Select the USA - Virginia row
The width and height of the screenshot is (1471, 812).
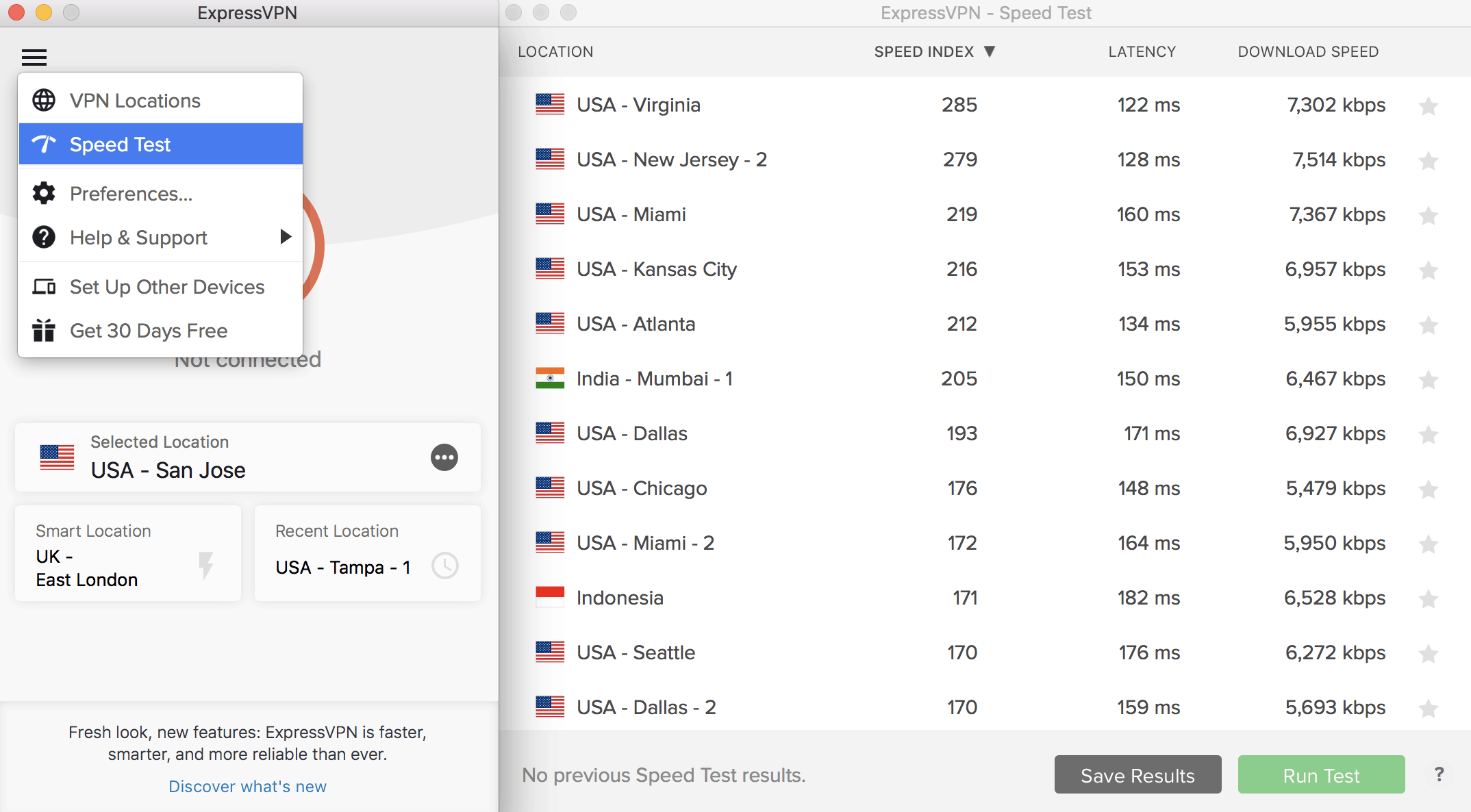(985, 104)
